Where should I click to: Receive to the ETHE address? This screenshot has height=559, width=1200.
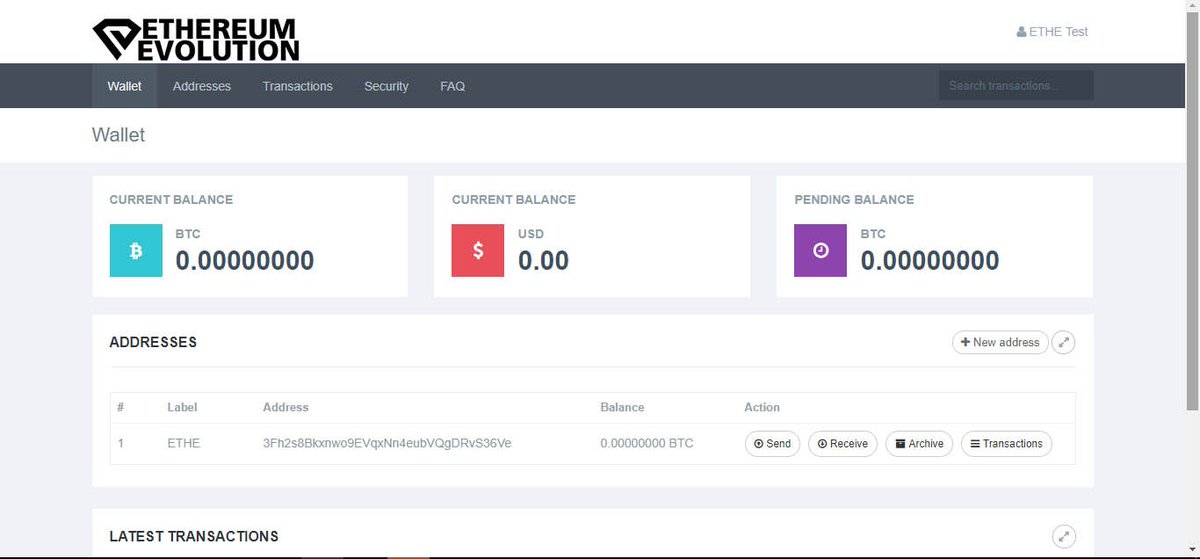coord(842,444)
